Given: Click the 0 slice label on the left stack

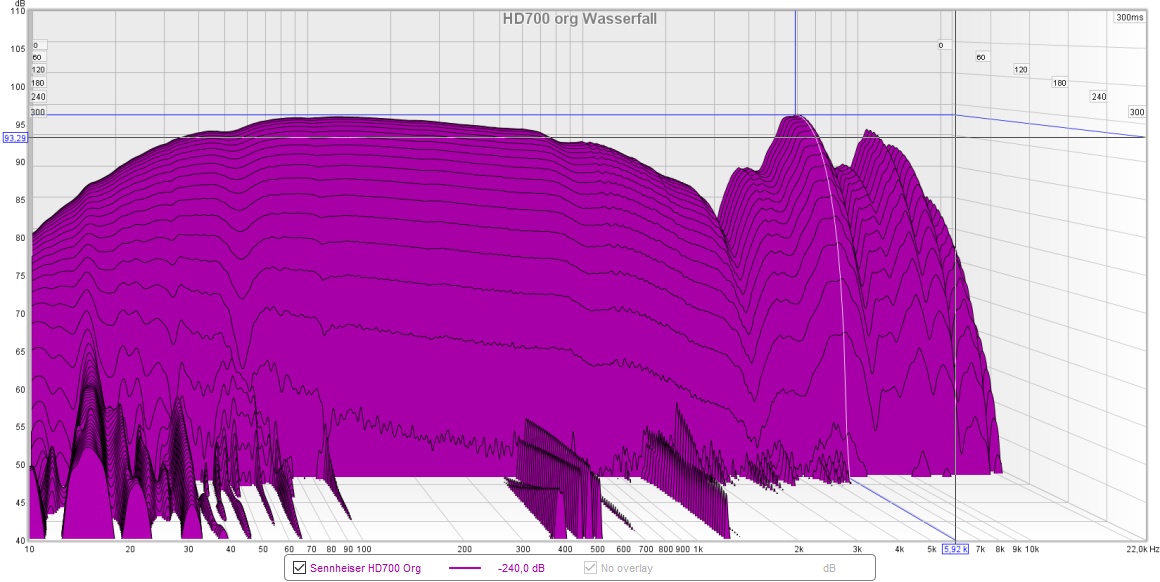Looking at the screenshot, I should [35, 45].
